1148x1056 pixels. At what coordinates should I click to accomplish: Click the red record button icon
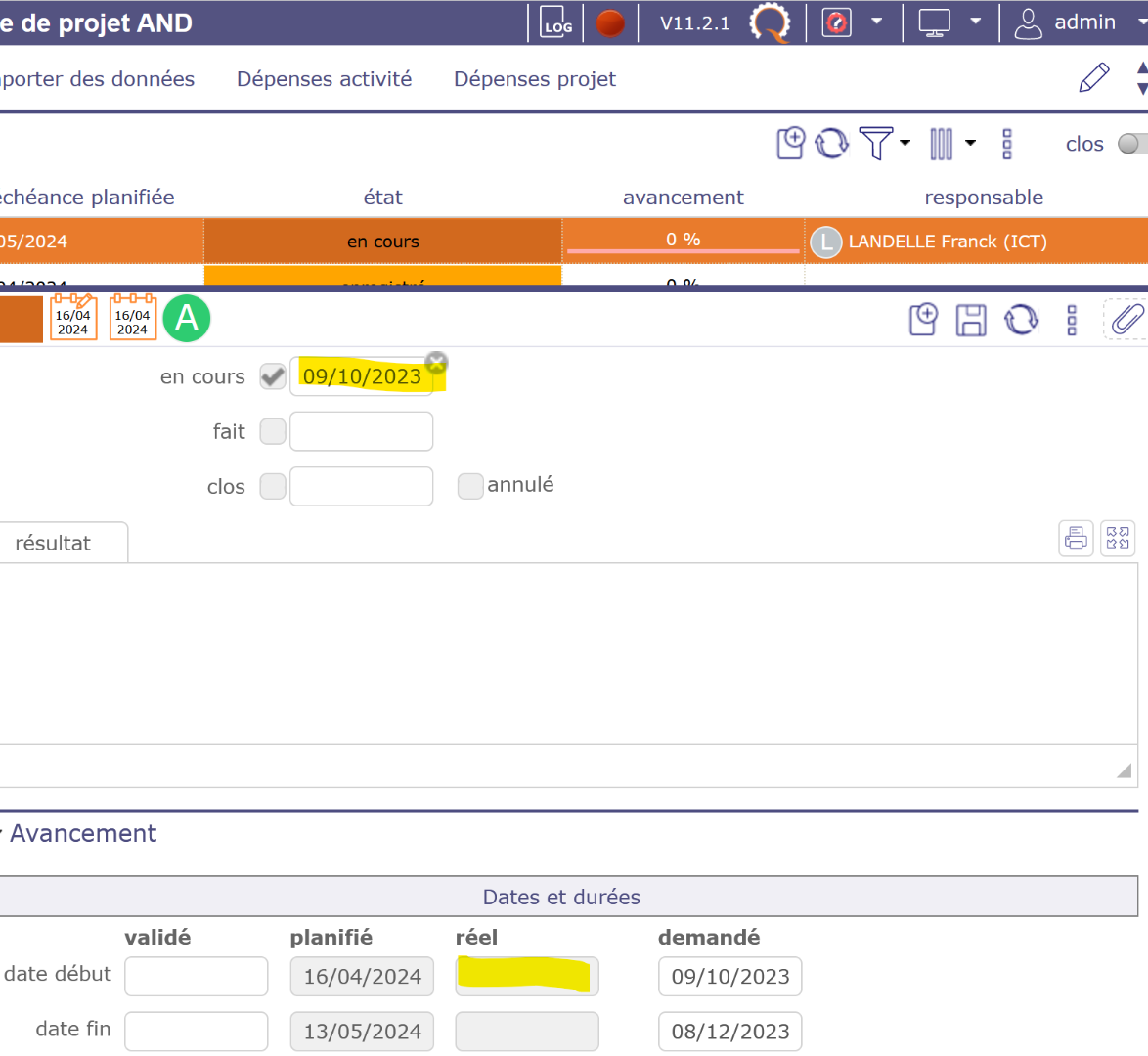[x=610, y=22]
